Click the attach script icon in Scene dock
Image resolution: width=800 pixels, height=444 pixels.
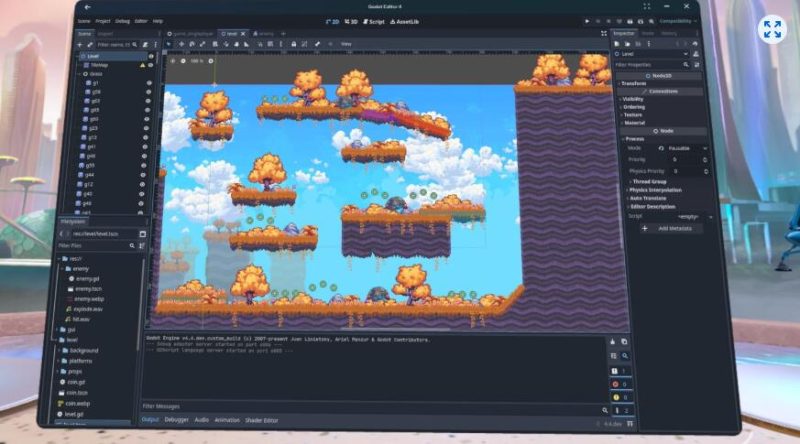pos(145,45)
